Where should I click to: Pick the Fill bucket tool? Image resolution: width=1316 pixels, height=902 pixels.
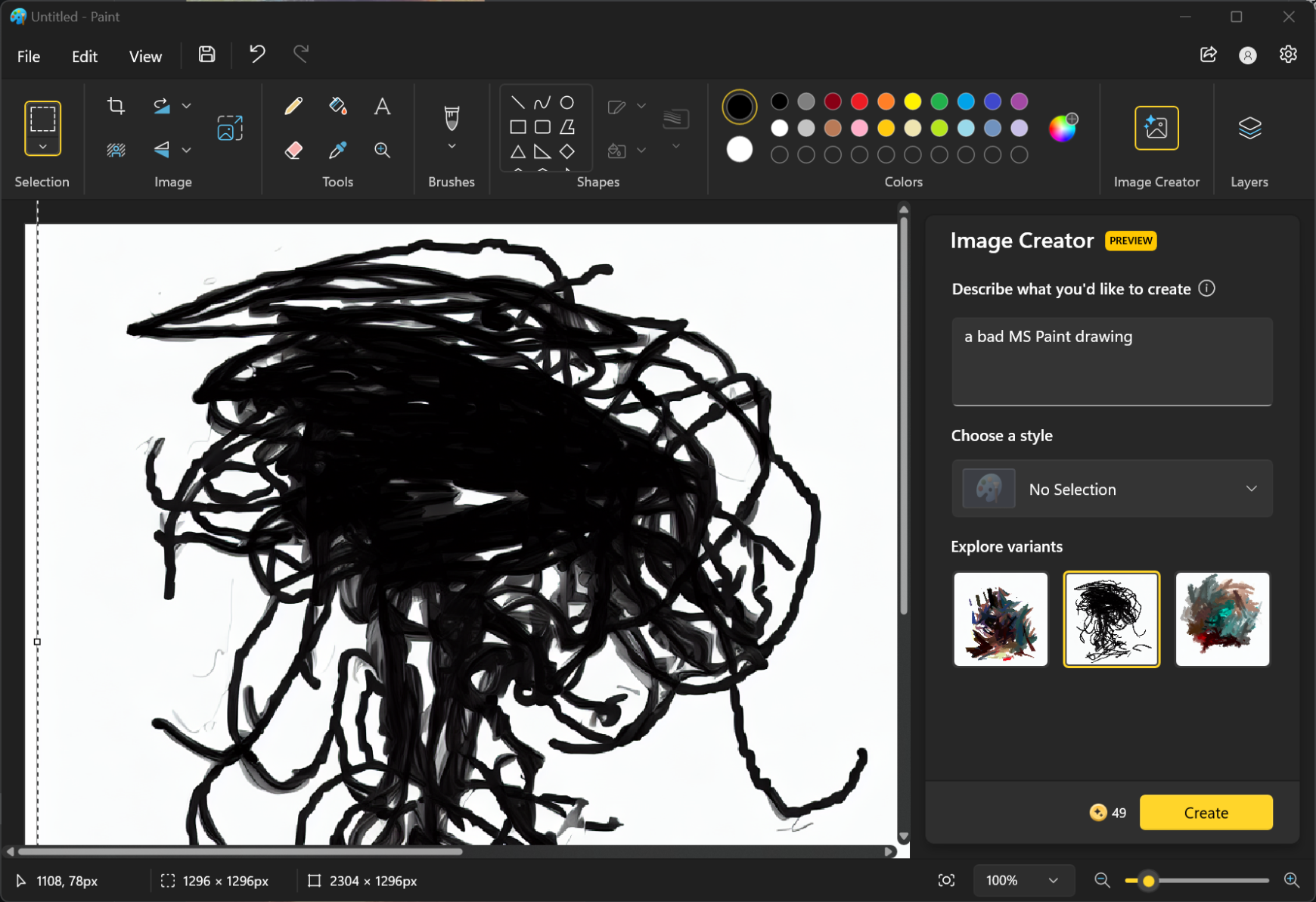[x=338, y=106]
